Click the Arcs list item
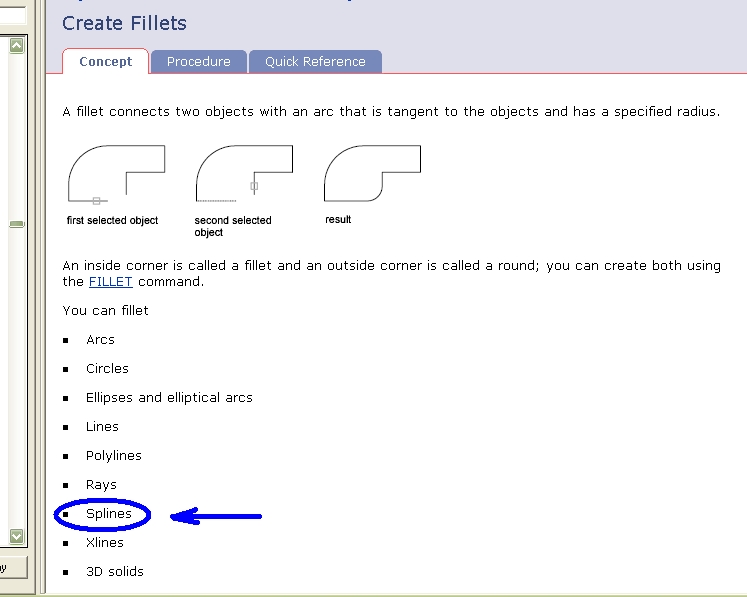Image resolution: width=747 pixels, height=597 pixels. (100, 340)
